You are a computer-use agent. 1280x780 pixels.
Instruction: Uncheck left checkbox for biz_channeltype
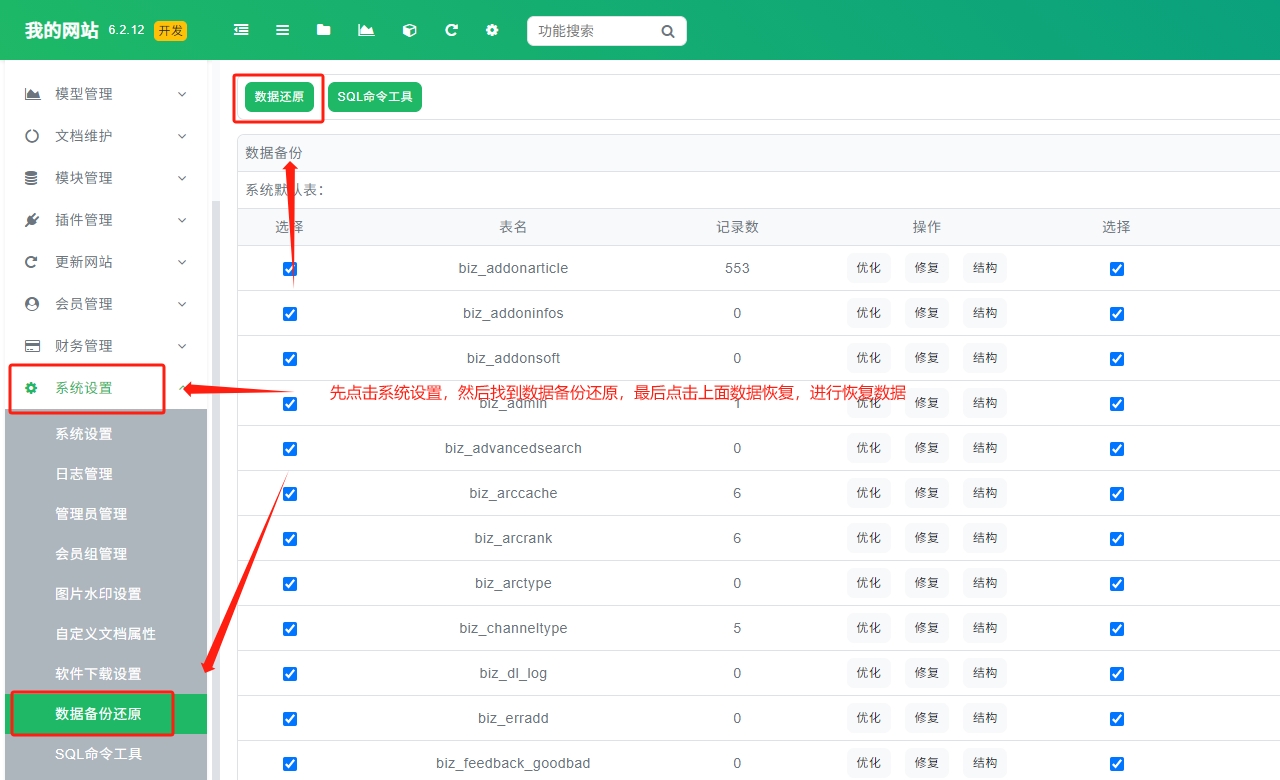(290, 629)
